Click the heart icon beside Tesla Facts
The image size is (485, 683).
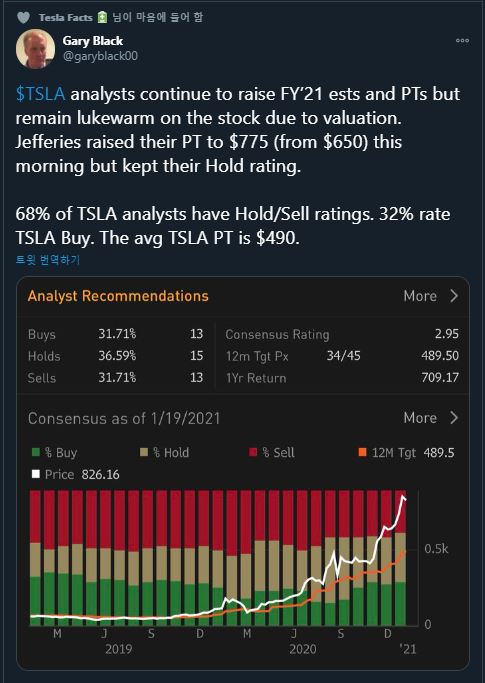[x=23, y=17]
